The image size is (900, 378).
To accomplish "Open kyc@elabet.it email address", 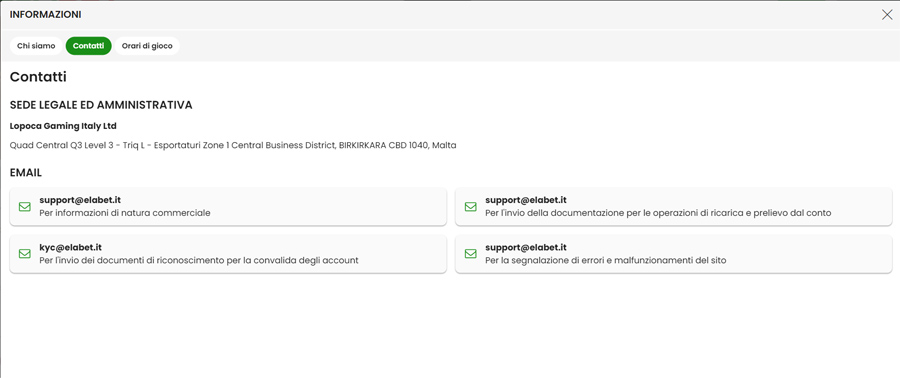I will click(x=71, y=247).
